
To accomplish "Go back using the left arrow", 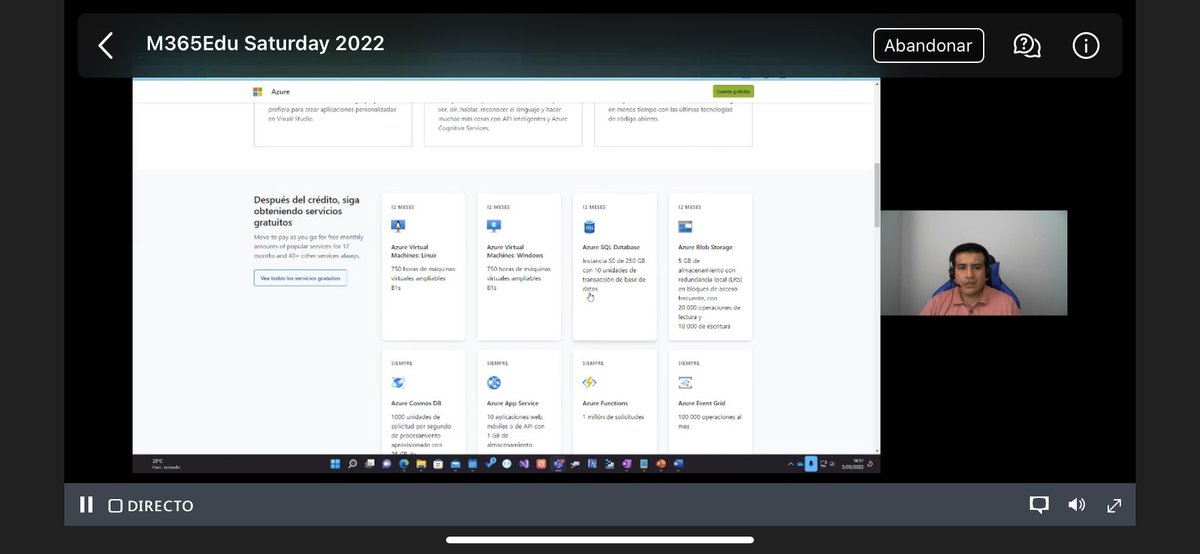I will (x=106, y=45).
